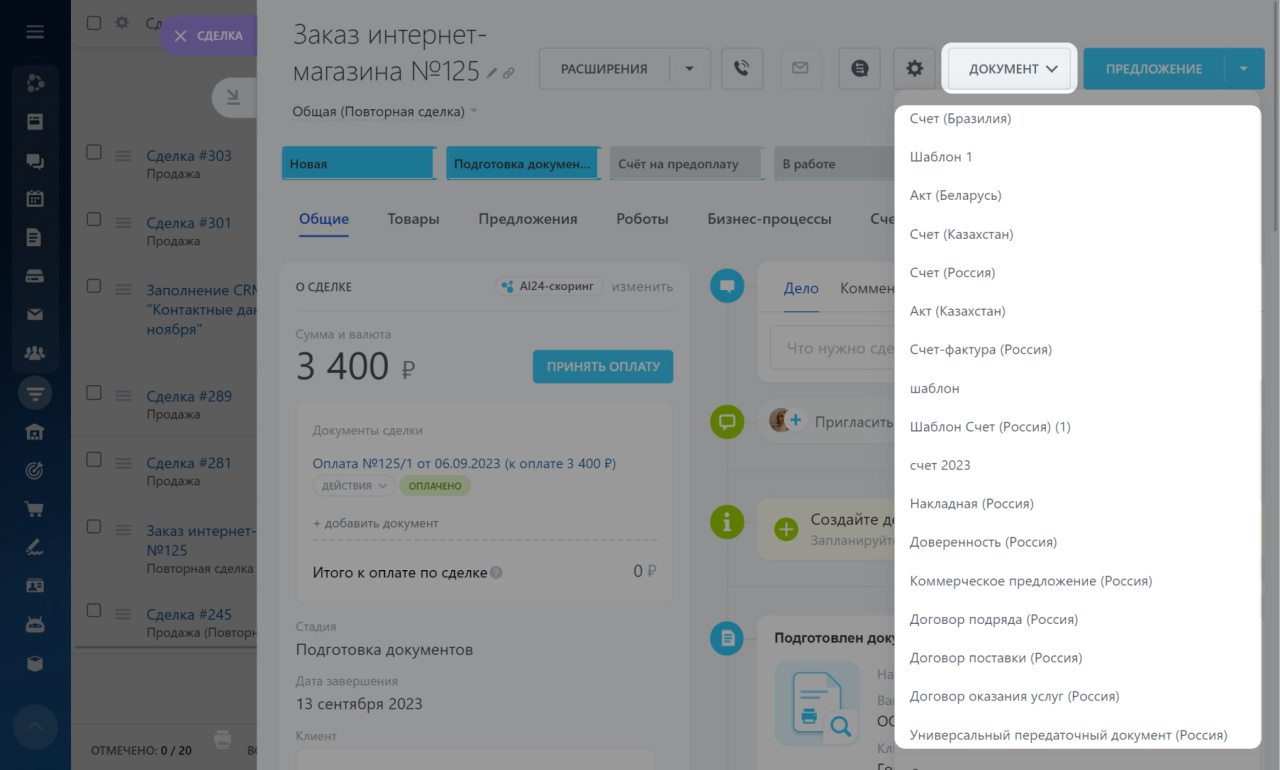Set deal stage to В работе

(835, 164)
